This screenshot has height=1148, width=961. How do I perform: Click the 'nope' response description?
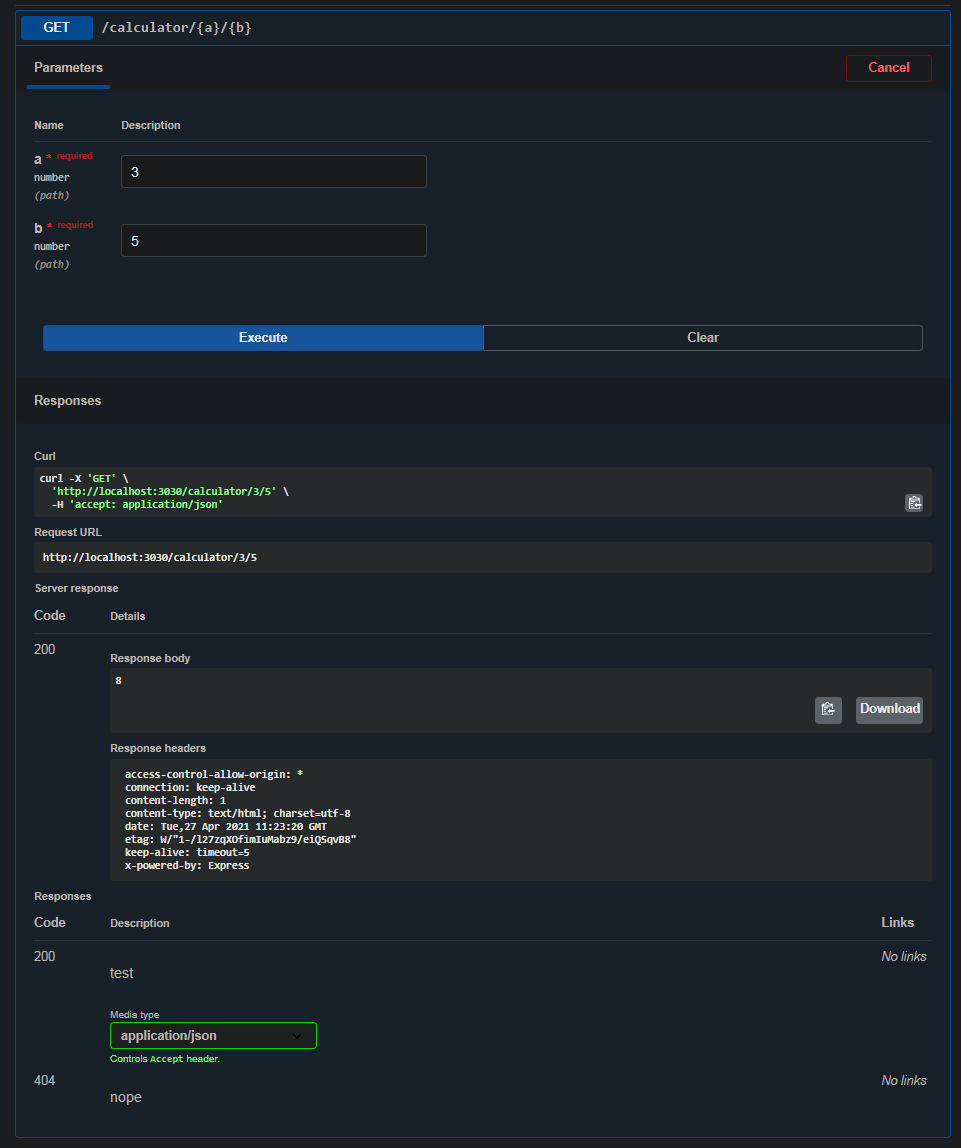click(126, 1097)
